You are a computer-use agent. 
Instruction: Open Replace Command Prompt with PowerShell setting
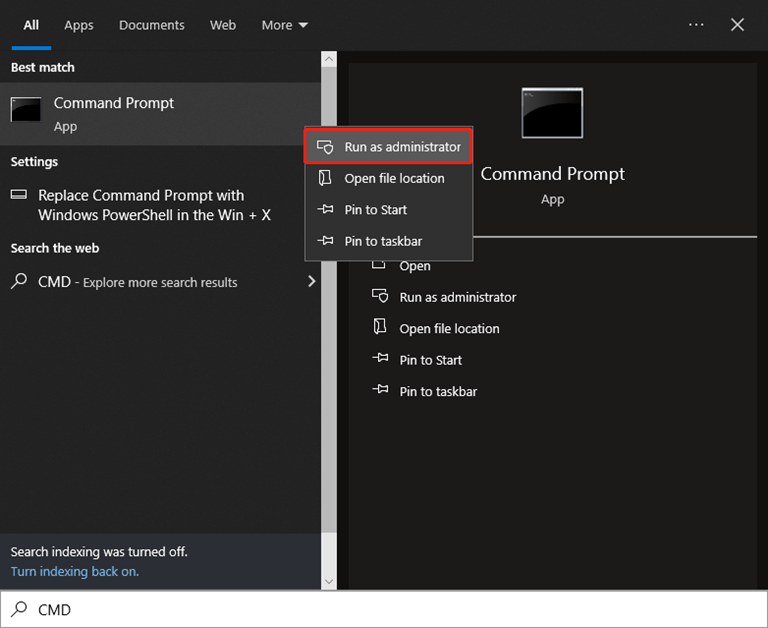(x=161, y=205)
